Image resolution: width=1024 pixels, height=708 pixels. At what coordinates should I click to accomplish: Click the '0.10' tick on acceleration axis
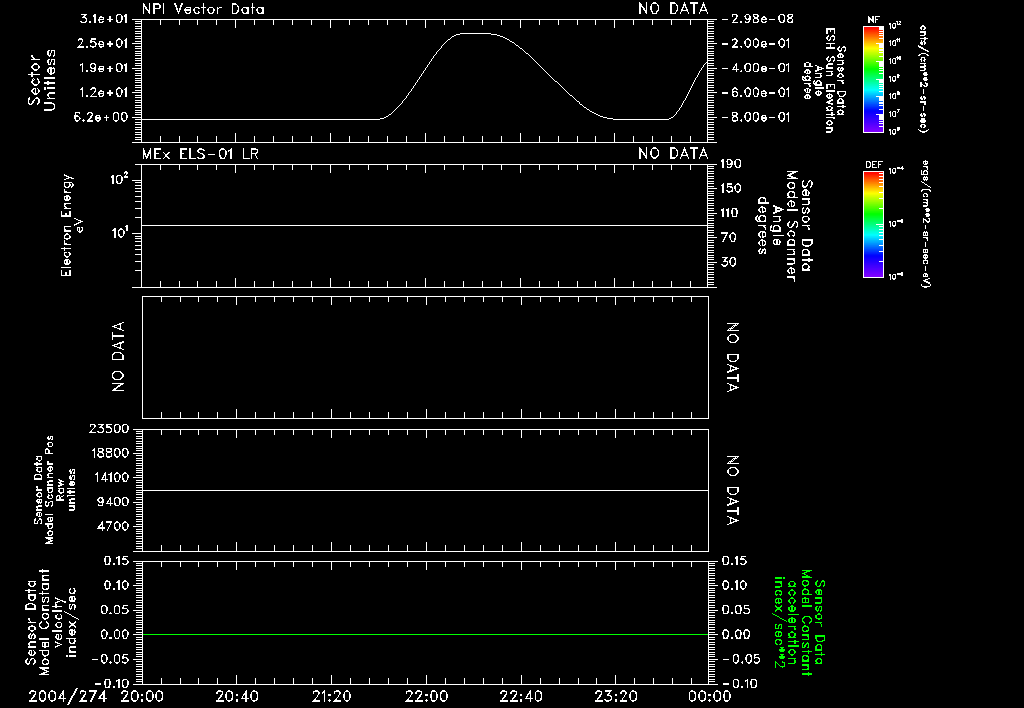[x=735, y=585]
